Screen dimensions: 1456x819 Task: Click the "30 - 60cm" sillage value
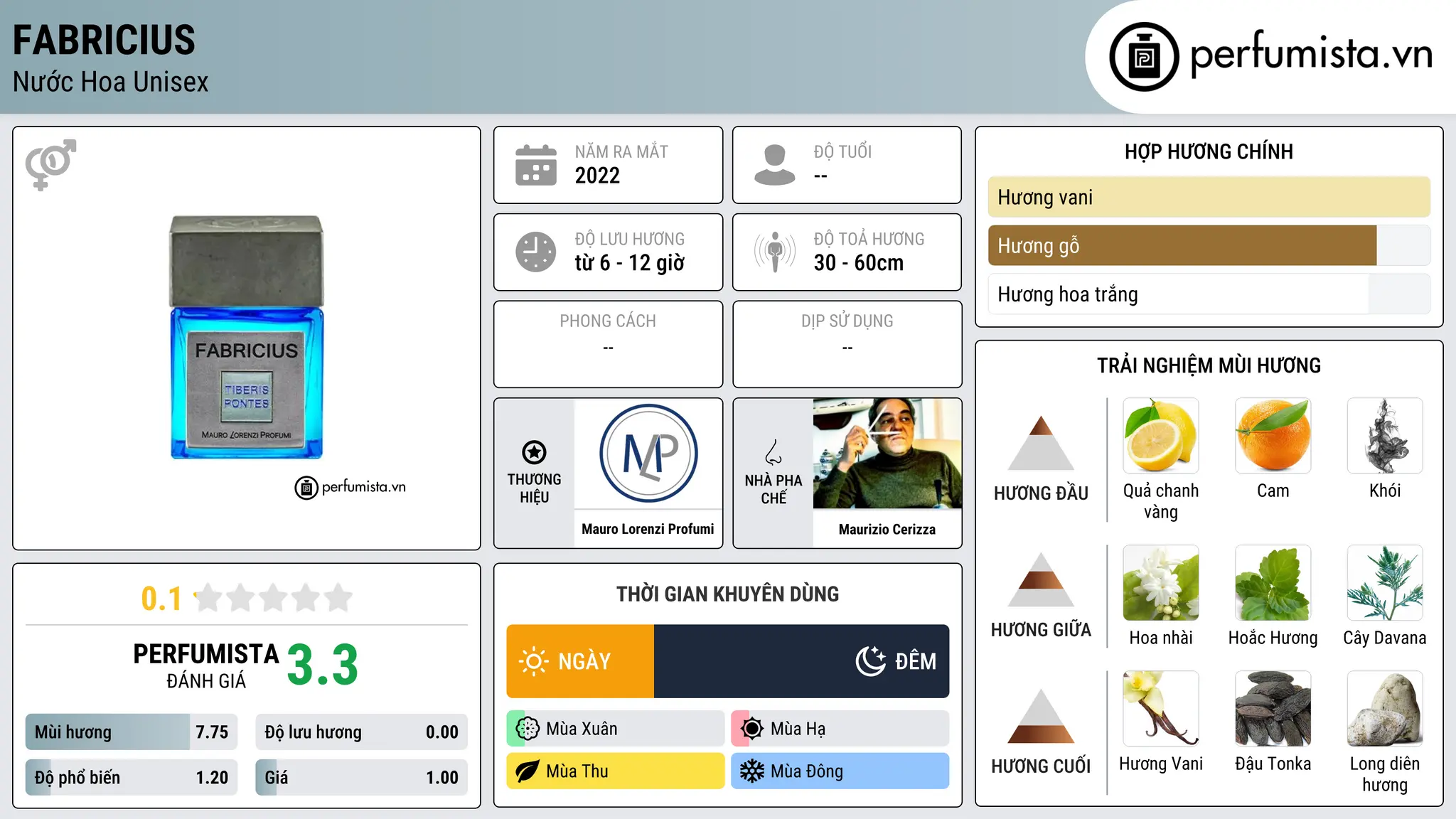859,263
